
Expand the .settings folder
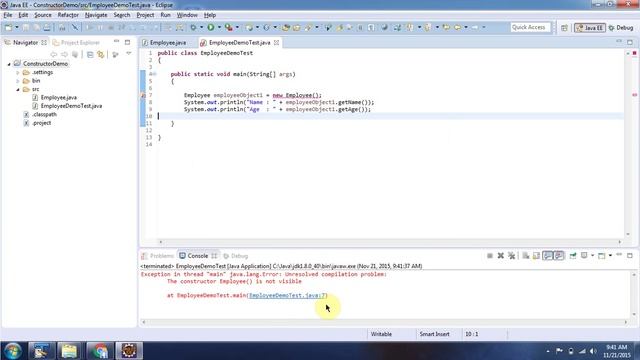coord(18,73)
